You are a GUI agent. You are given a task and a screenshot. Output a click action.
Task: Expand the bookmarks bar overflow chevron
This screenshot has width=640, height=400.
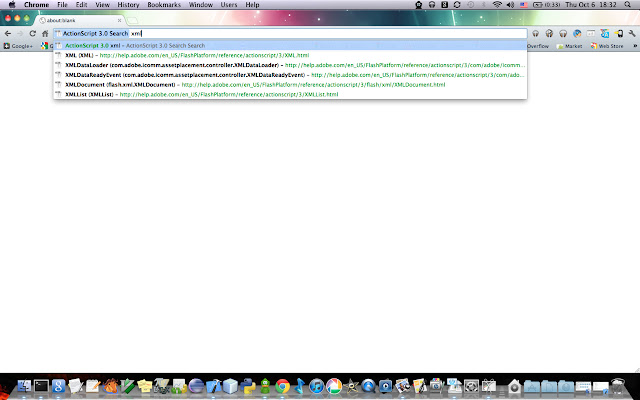[x=635, y=46]
